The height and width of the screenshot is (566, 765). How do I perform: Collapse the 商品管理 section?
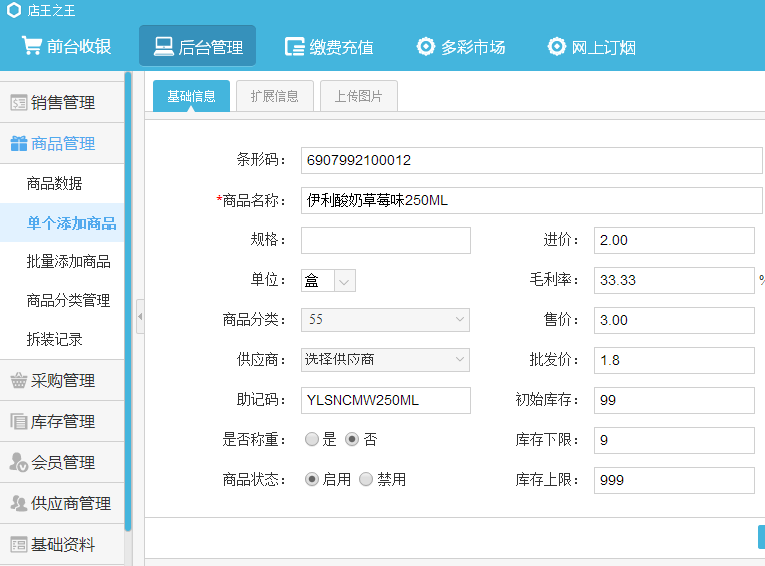[62, 143]
